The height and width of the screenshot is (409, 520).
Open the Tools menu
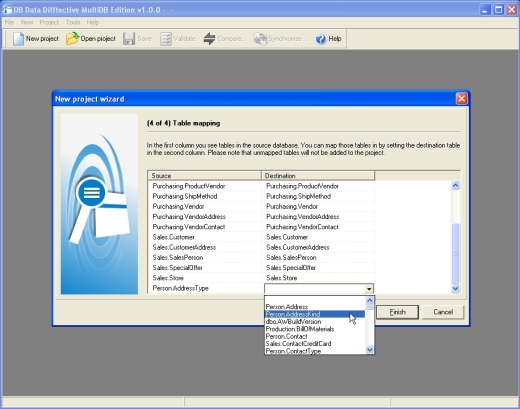(x=73, y=22)
